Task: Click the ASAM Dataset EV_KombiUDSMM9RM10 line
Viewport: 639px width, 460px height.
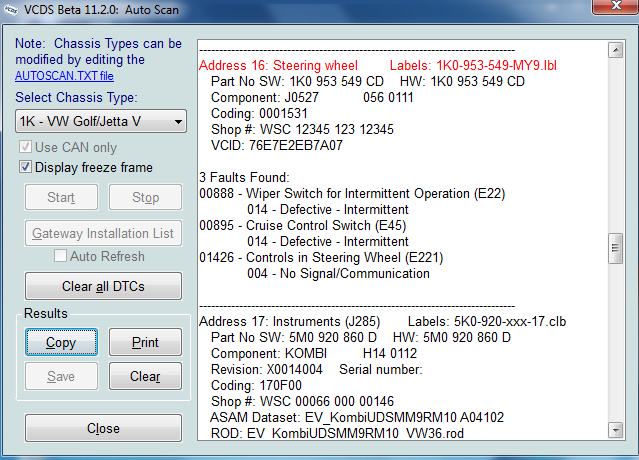Action: click(357, 417)
